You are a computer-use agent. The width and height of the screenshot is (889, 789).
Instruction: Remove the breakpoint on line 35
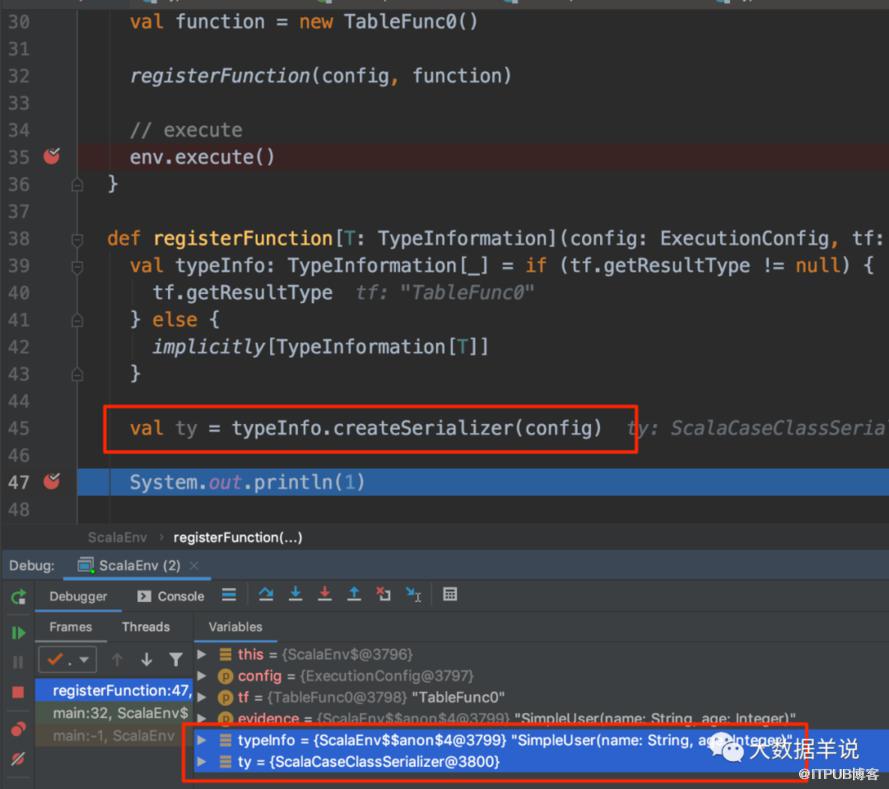click(52, 156)
